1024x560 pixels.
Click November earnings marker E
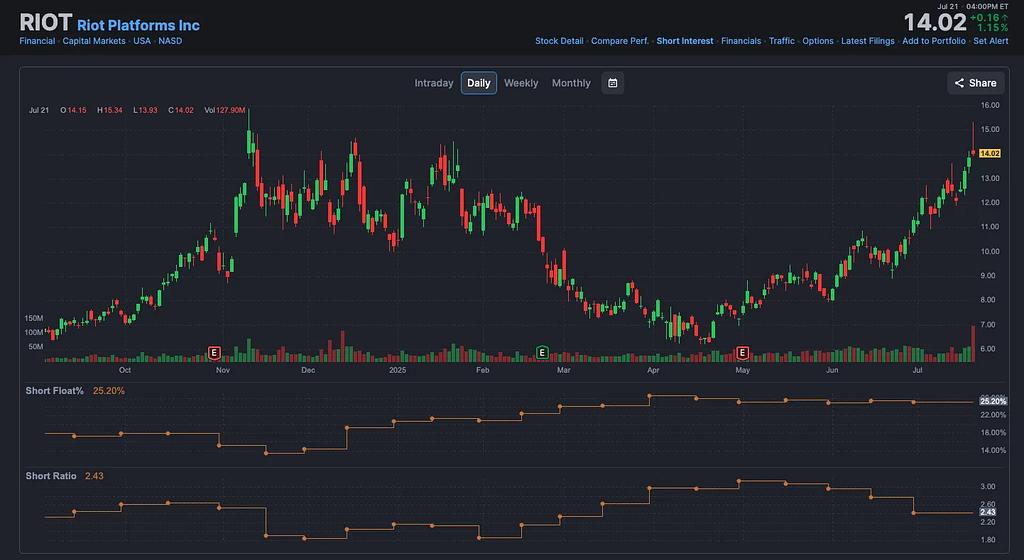[214, 353]
